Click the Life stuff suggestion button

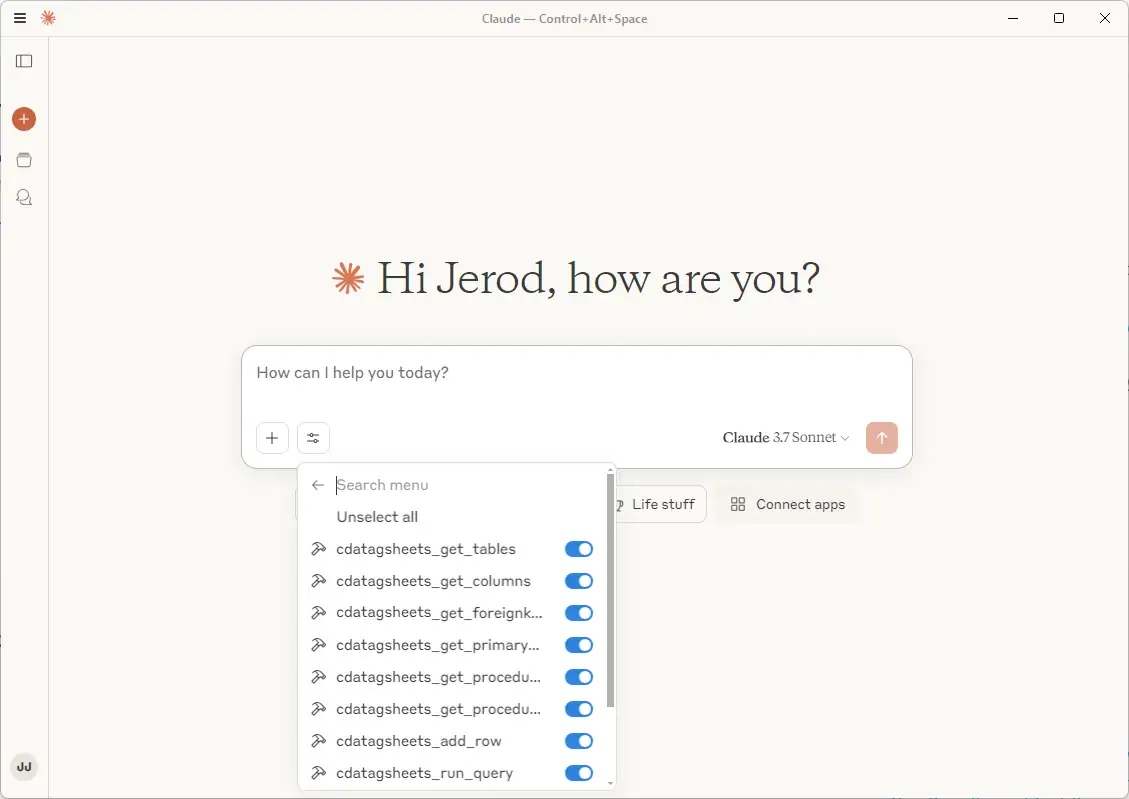pos(660,504)
